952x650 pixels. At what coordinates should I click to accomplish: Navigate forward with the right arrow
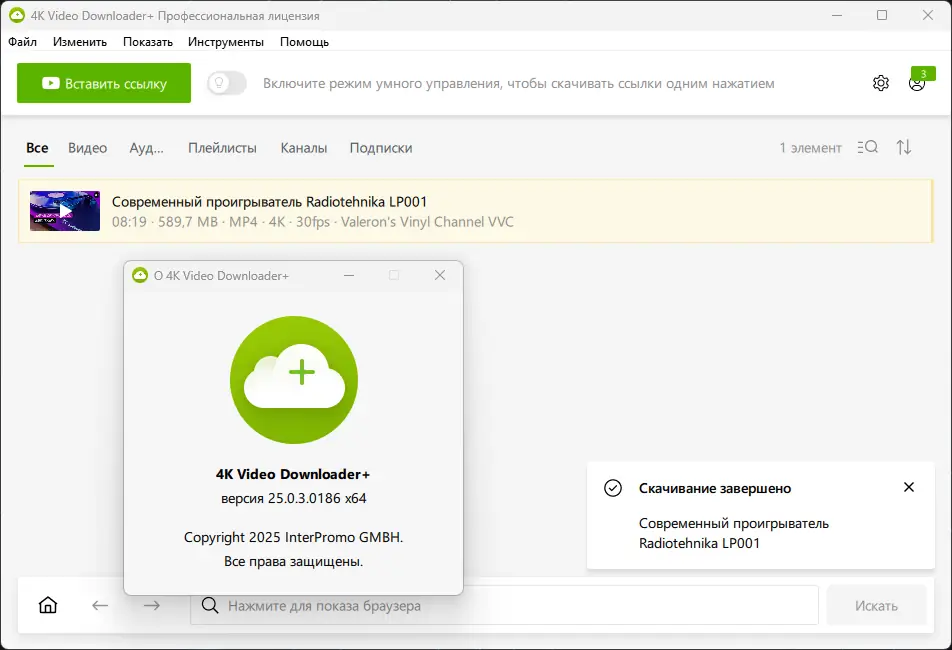[152, 605]
